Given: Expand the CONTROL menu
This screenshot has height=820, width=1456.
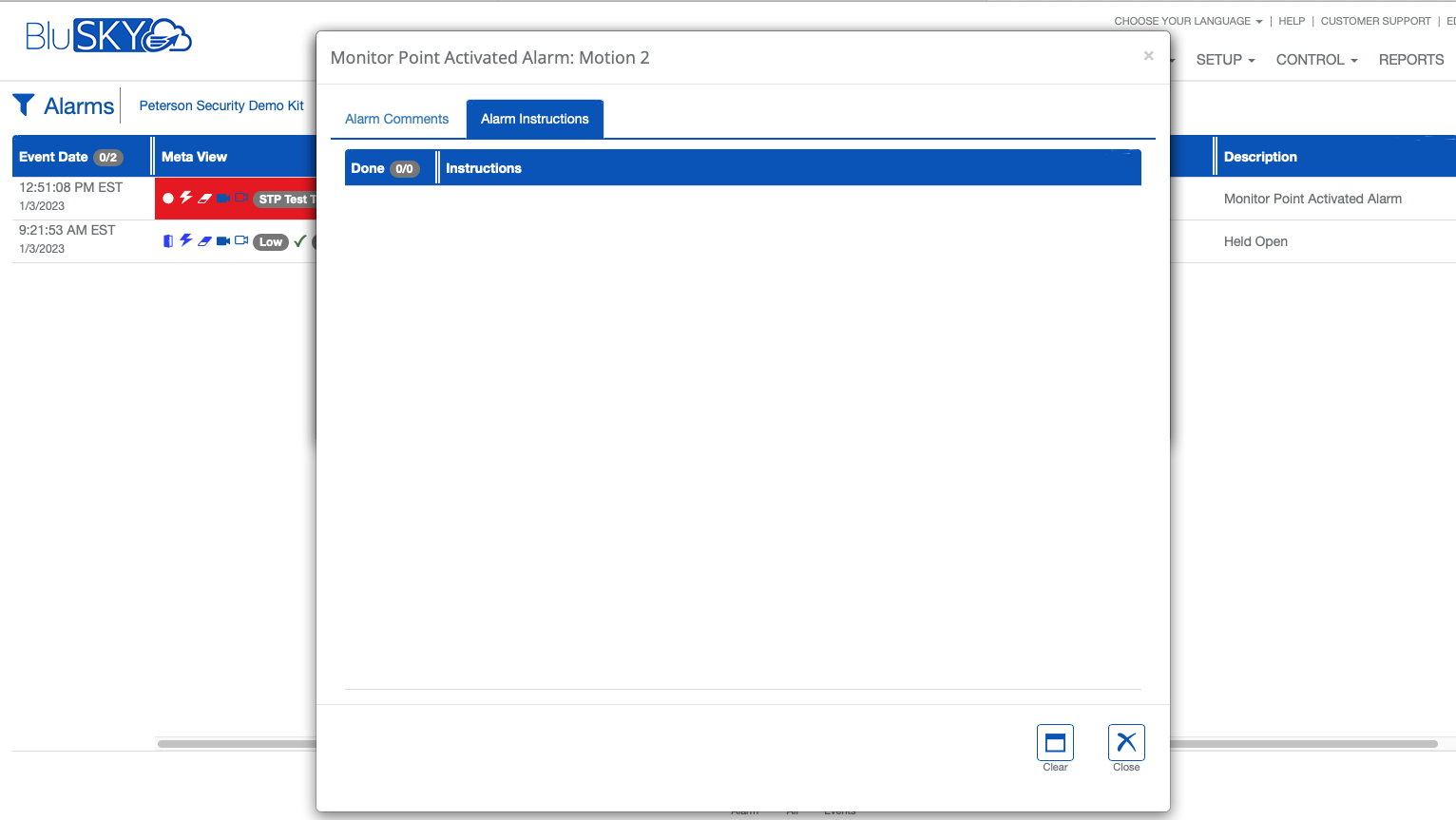Looking at the screenshot, I should 1316,60.
